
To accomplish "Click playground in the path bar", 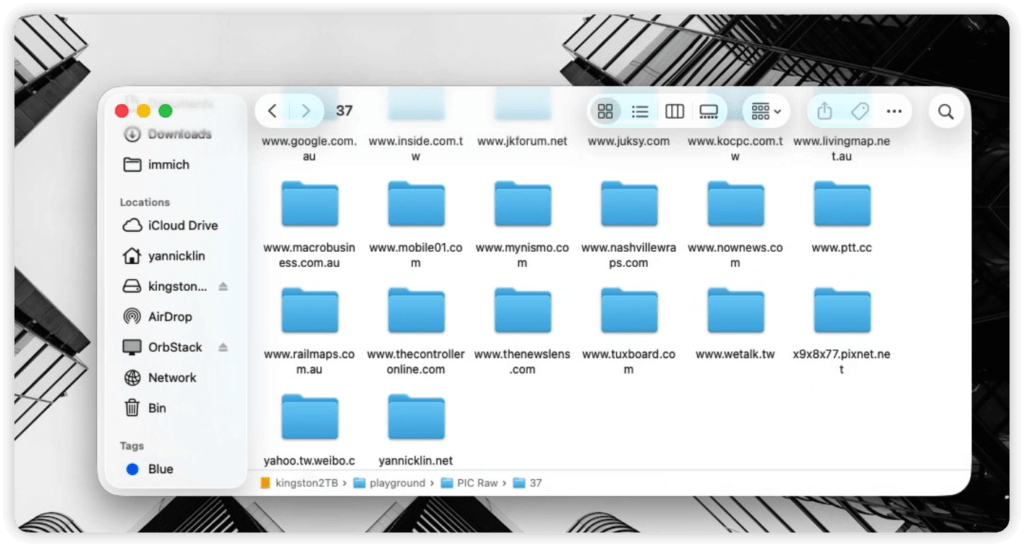I will pyautogui.click(x=390, y=483).
